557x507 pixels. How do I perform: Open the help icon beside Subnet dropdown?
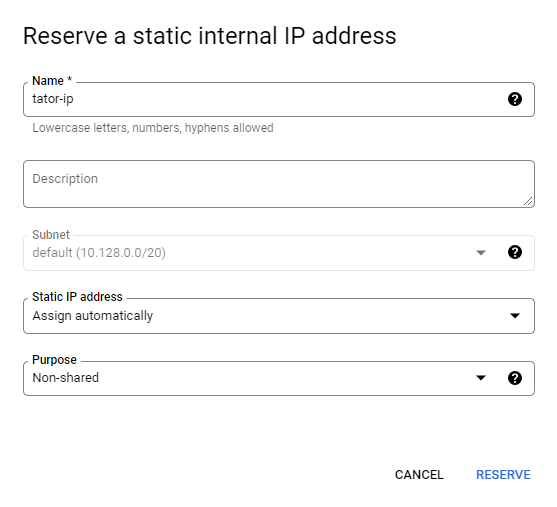515,252
